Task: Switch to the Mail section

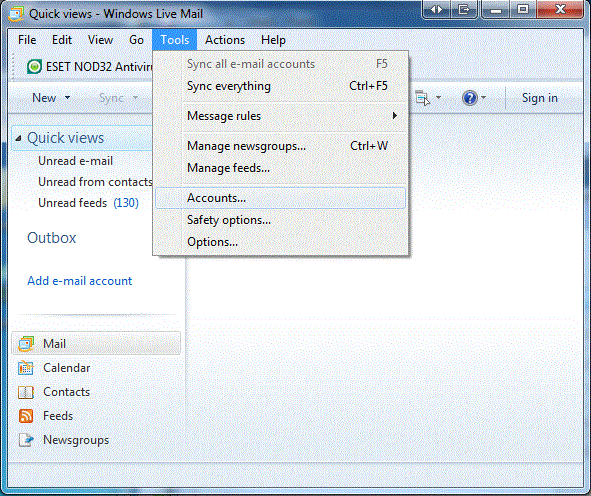Action: (x=96, y=343)
